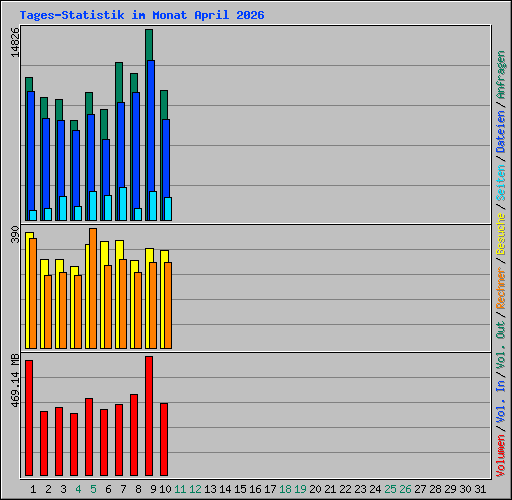This screenshot has width=512, height=500.
Task: Click the day 8 label on x-axis
Action: pyautogui.click(x=138, y=489)
